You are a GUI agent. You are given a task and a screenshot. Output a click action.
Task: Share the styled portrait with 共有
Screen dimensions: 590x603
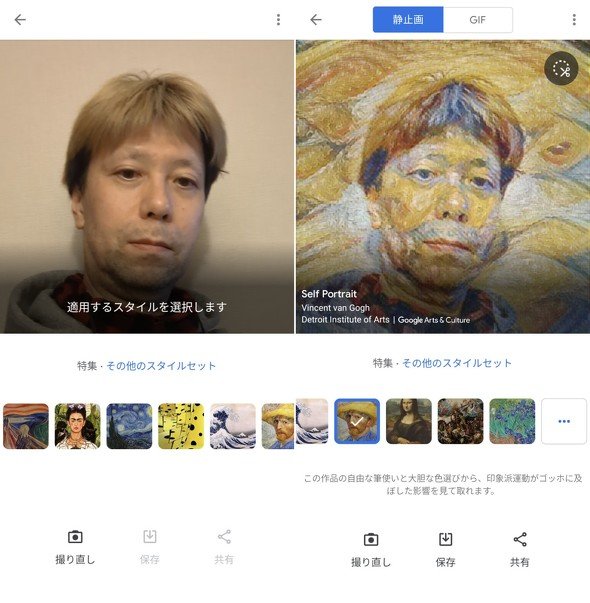point(520,540)
